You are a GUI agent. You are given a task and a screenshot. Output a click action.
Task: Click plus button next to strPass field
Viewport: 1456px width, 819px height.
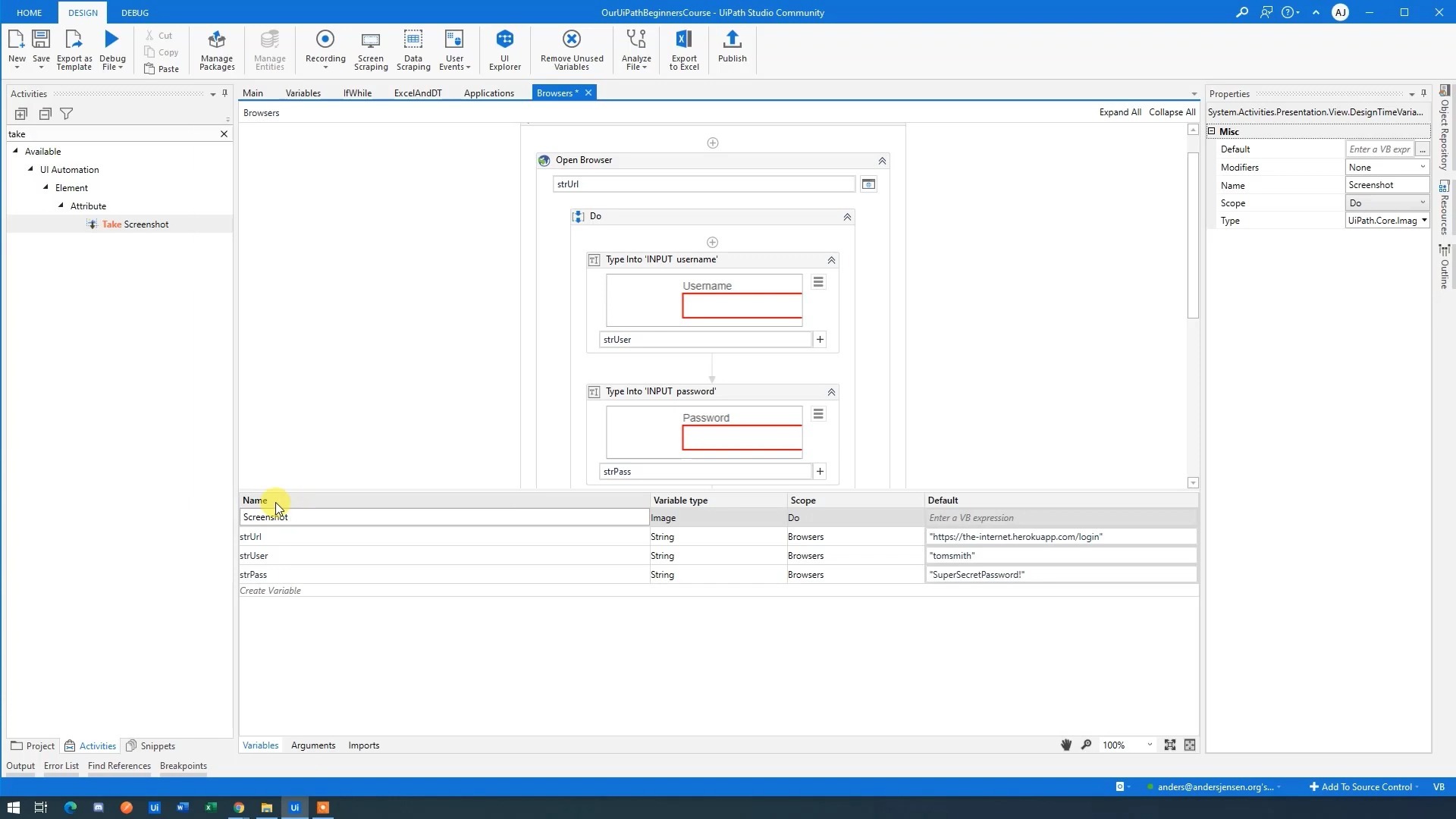(x=820, y=472)
